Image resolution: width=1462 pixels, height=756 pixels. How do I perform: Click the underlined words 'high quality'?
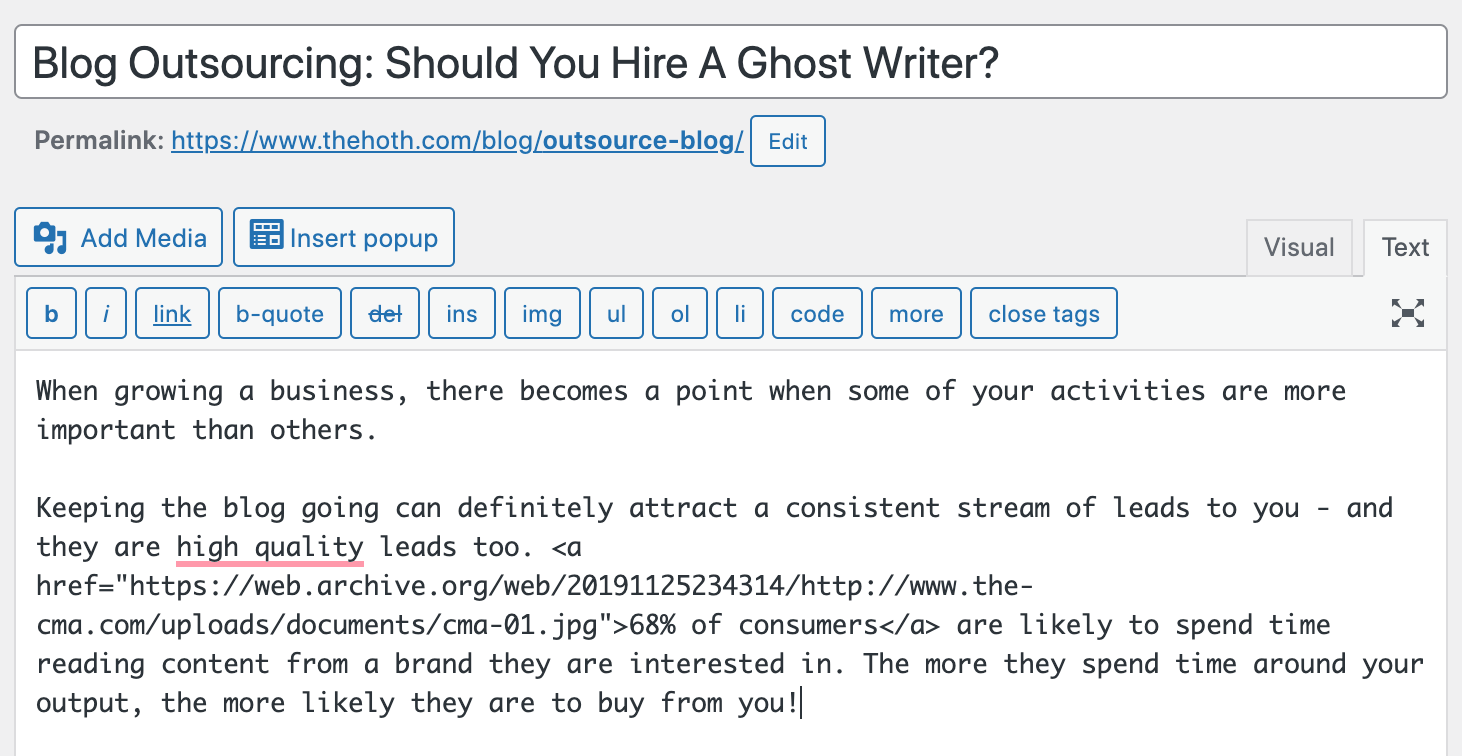click(x=270, y=547)
